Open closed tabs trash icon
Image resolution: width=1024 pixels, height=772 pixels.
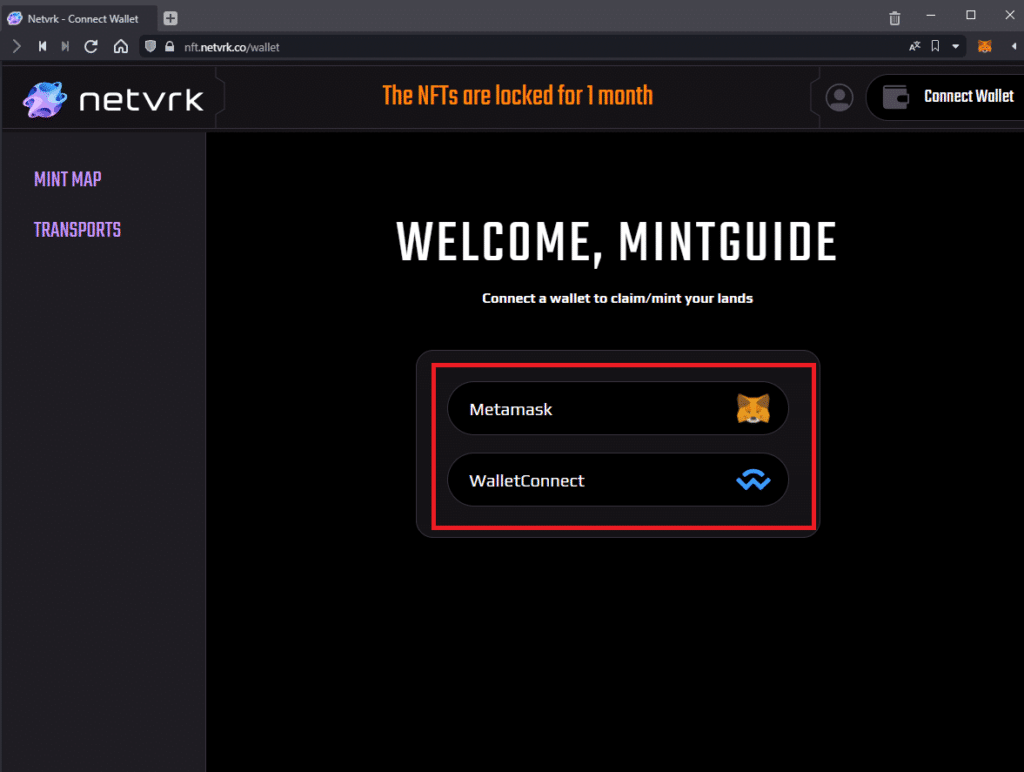[x=894, y=17]
